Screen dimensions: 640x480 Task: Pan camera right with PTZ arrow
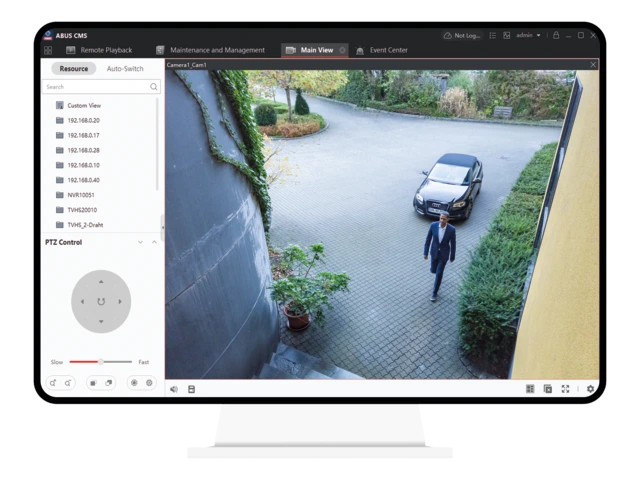pyautogui.click(x=120, y=302)
